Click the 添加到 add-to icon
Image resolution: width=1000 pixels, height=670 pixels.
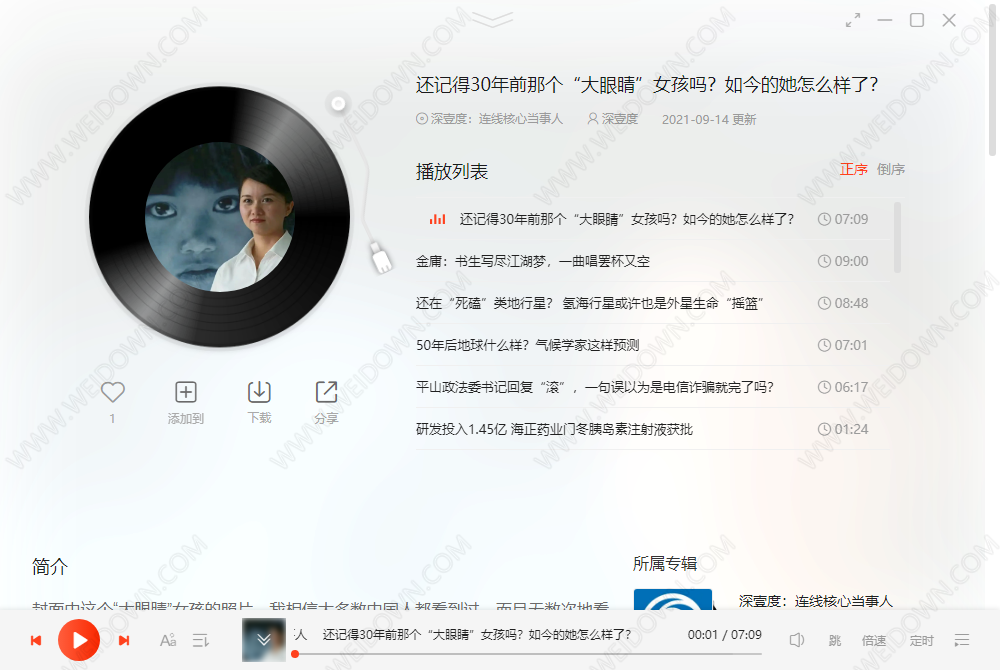tap(186, 391)
